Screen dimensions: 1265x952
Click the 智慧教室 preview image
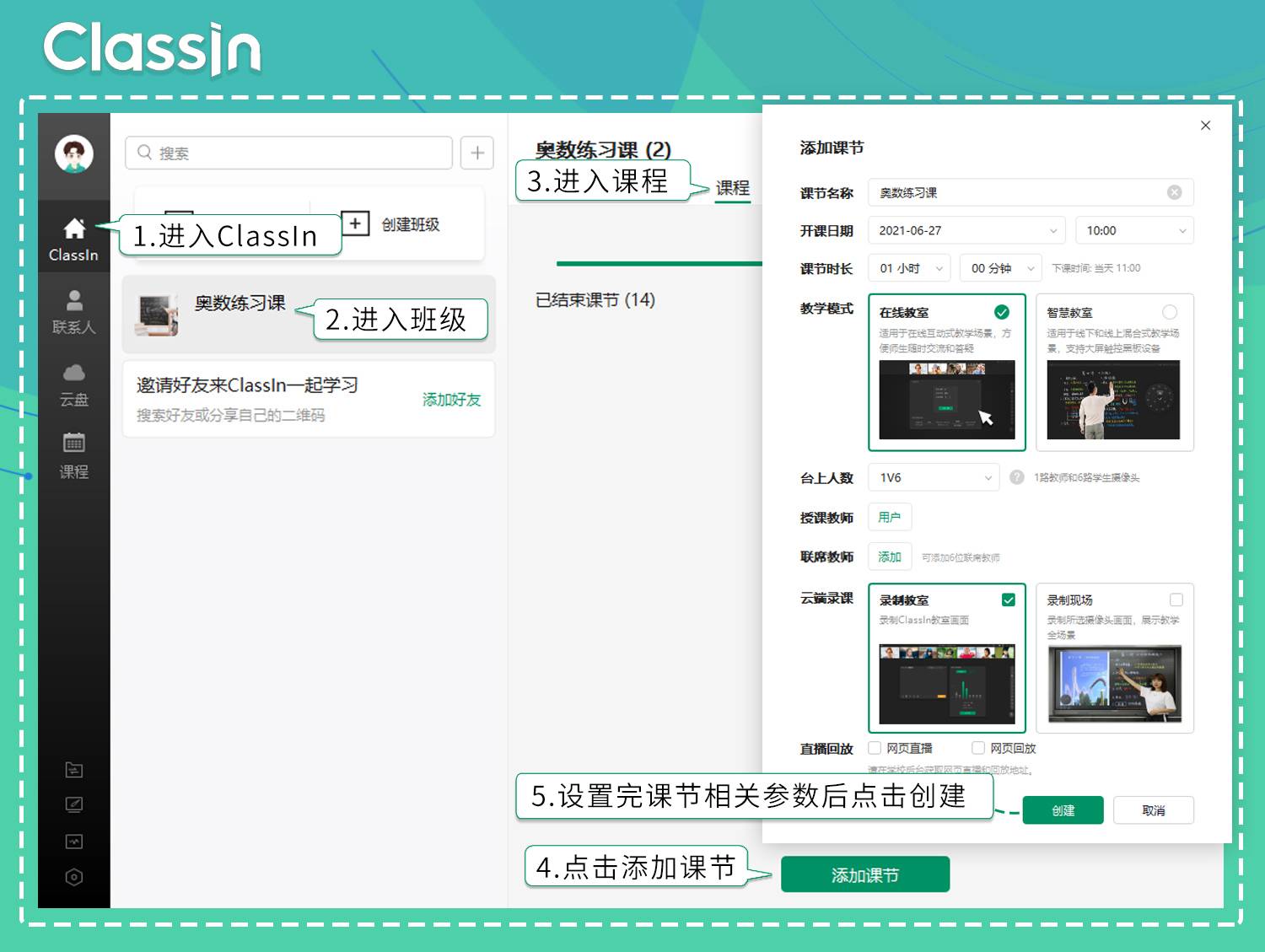[x=1113, y=400]
